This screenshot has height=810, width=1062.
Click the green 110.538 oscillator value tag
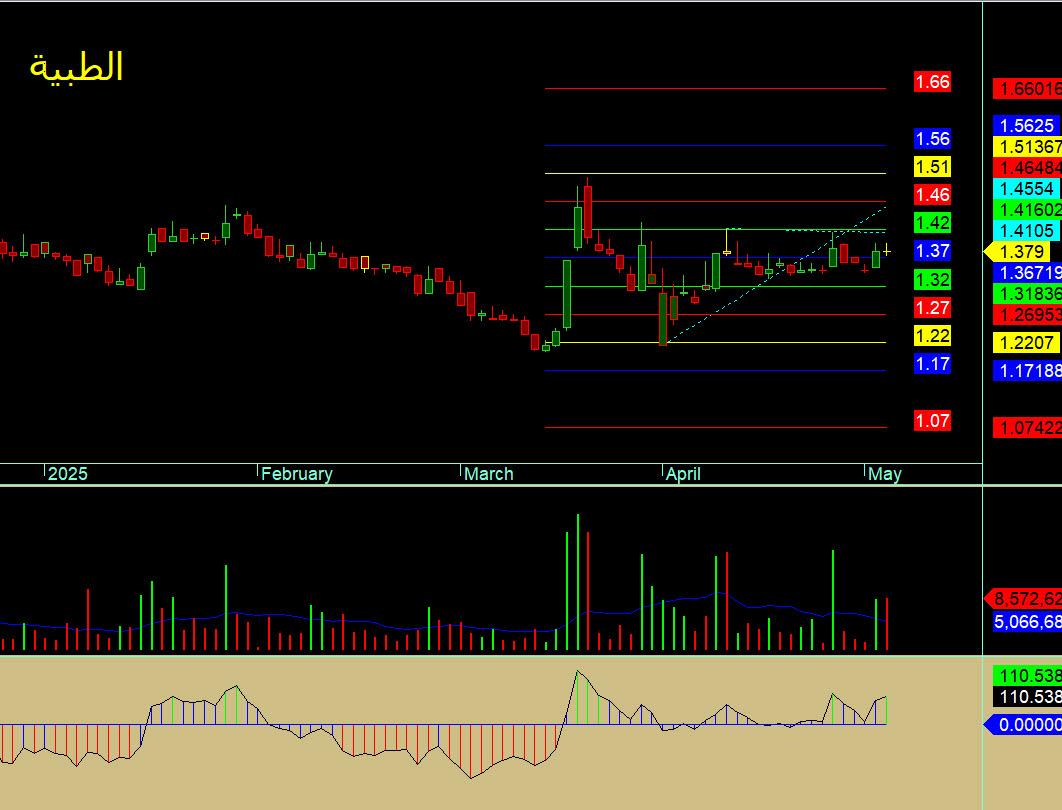1027,675
